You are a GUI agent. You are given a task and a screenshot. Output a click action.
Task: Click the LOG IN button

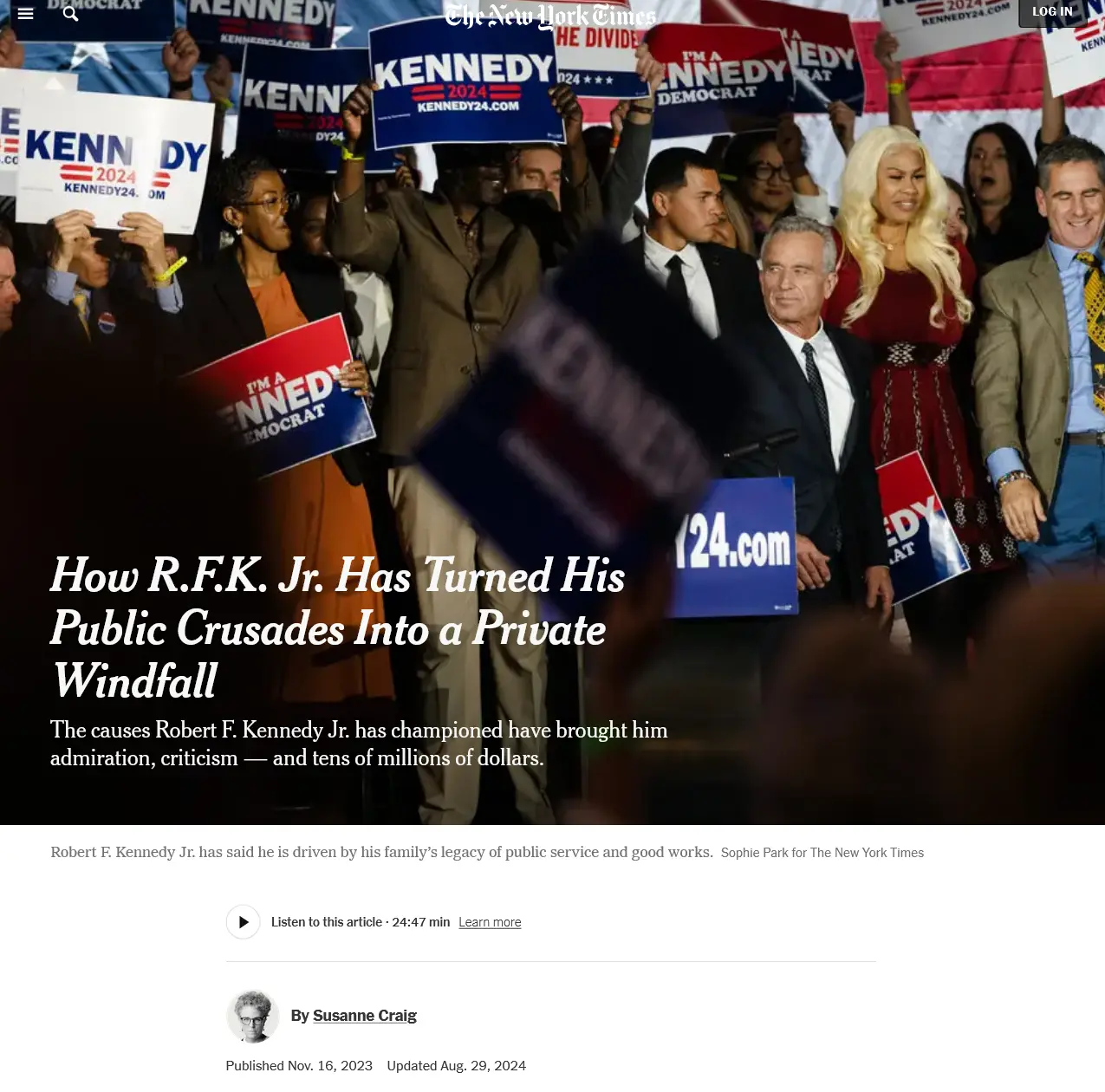[x=1052, y=12]
